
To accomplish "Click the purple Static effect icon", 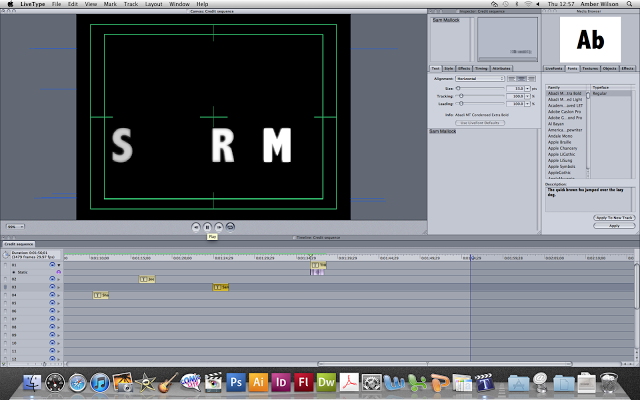I will pyautogui.click(x=58, y=272).
